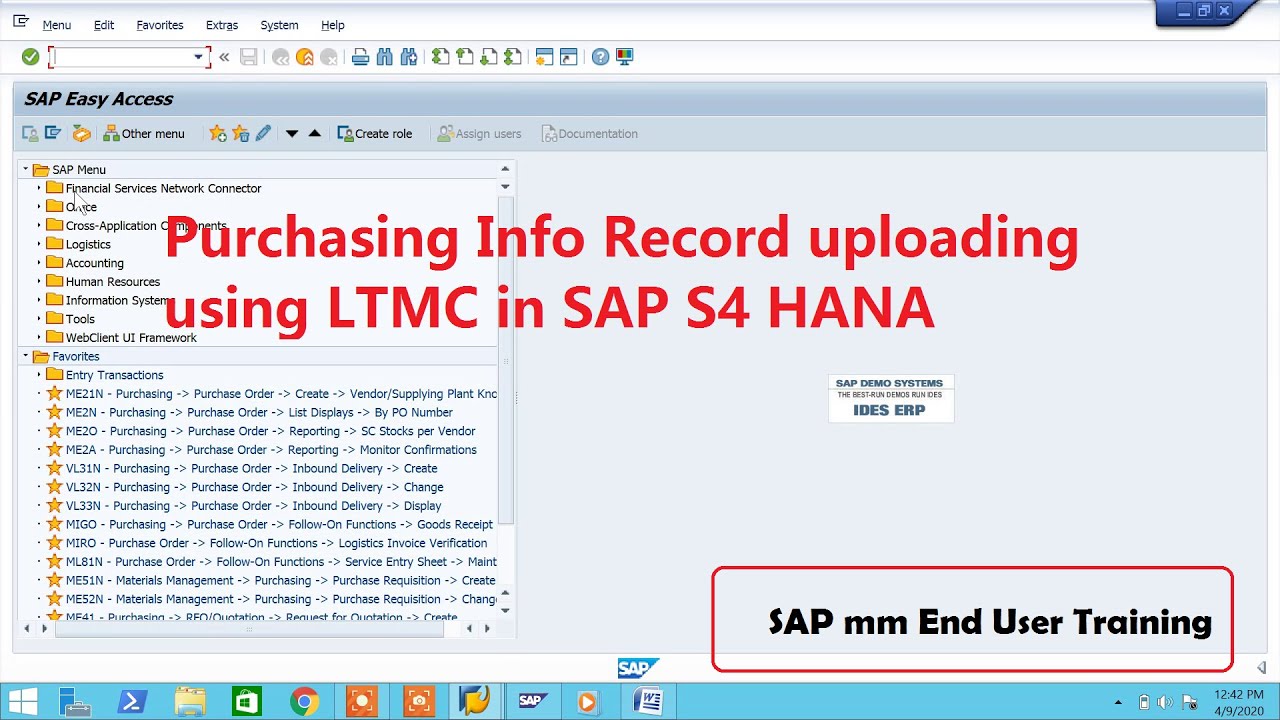Go to Last Page icon

pyautogui.click(x=513, y=57)
